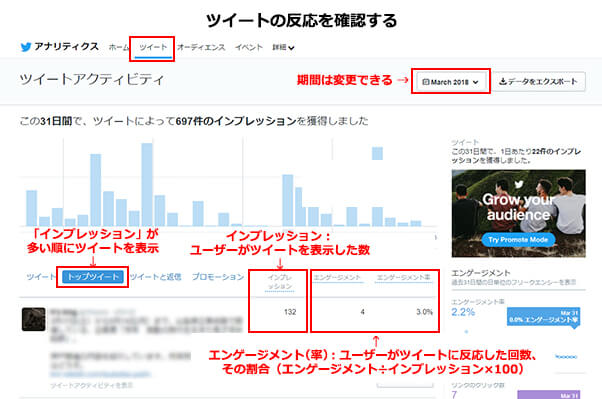Open the ホーム analytics tab
602x399 pixels.
[119, 48]
